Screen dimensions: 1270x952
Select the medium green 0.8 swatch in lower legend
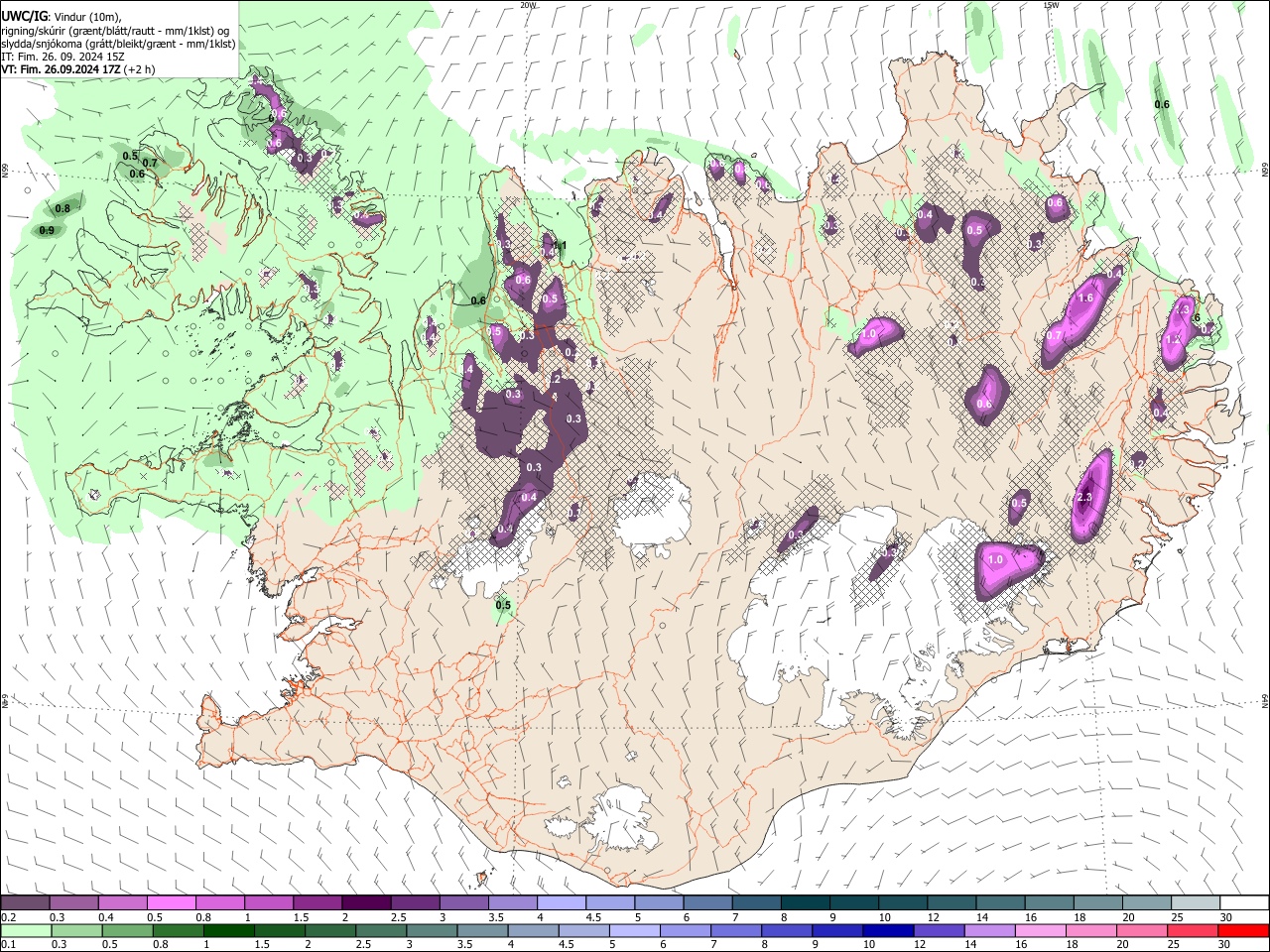[178, 930]
